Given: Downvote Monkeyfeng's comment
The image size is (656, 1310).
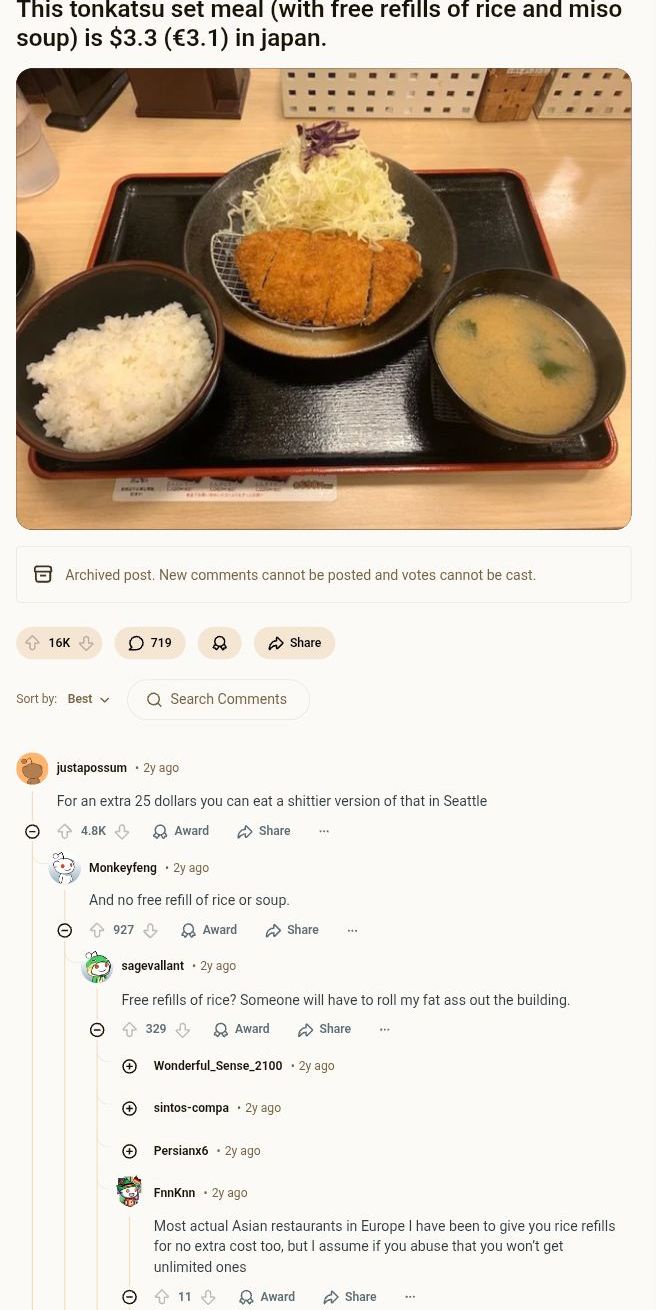Looking at the screenshot, I should (150, 930).
